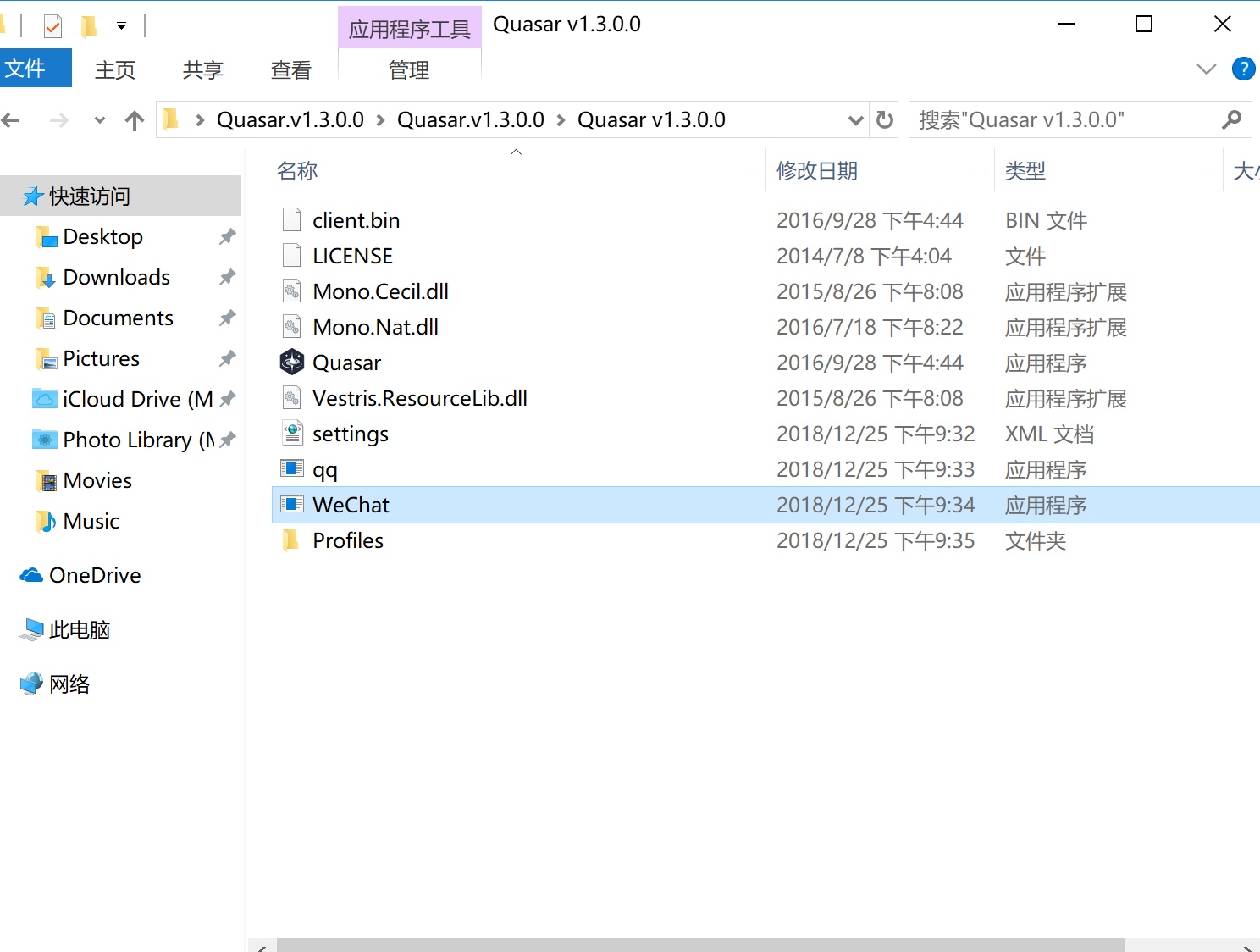Image resolution: width=1260 pixels, height=952 pixels.
Task: Click inside the search box
Action: (1058, 119)
